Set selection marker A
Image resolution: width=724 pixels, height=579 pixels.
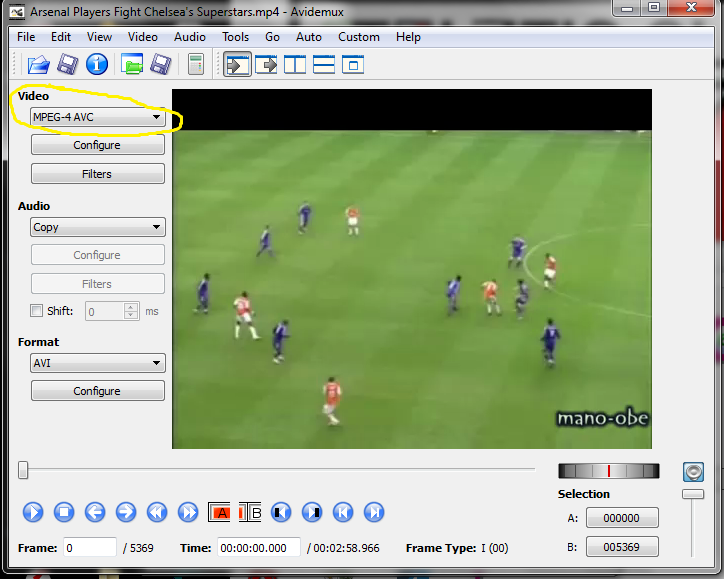pos(219,512)
